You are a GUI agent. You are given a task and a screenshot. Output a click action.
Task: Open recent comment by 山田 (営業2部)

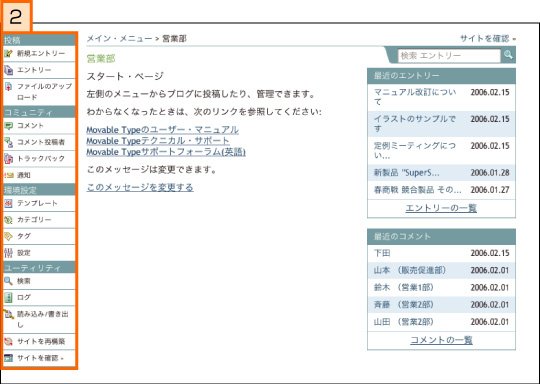pyautogui.click(x=404, y=322)
